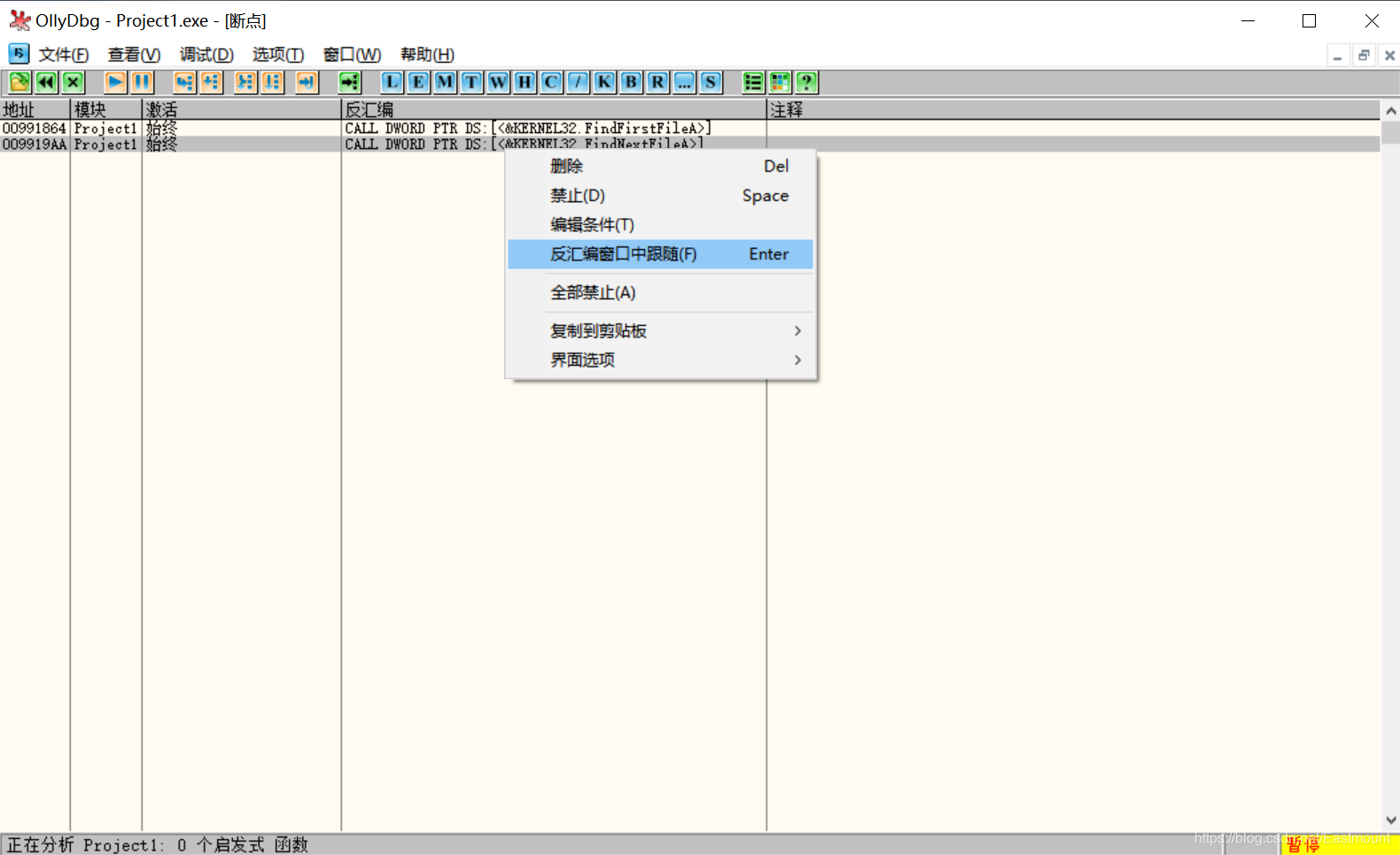Click the Step into icon

[184, 82]
